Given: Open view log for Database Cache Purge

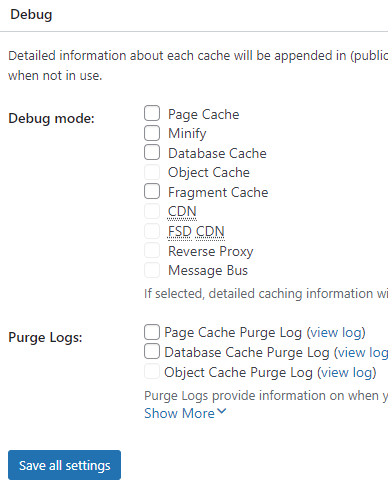Looking at the screenshot, I should 363,353.
